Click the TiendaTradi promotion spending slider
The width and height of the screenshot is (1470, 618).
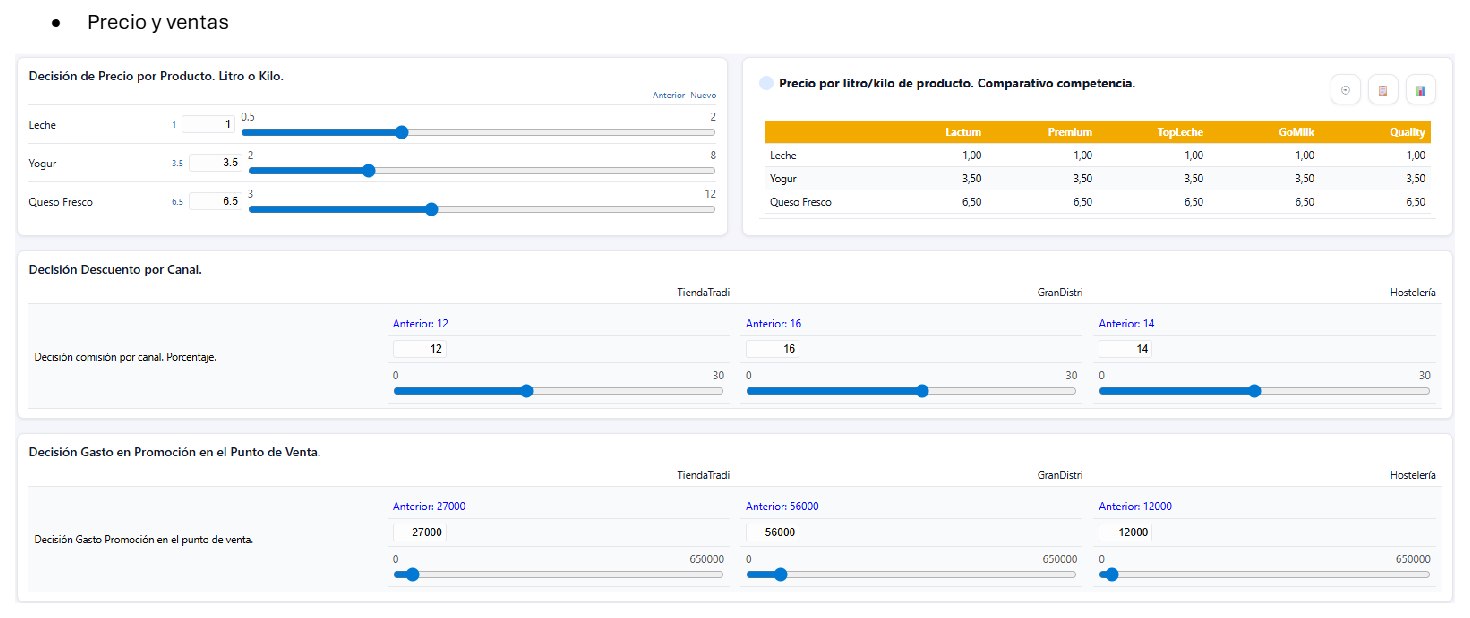coord(558,574)
